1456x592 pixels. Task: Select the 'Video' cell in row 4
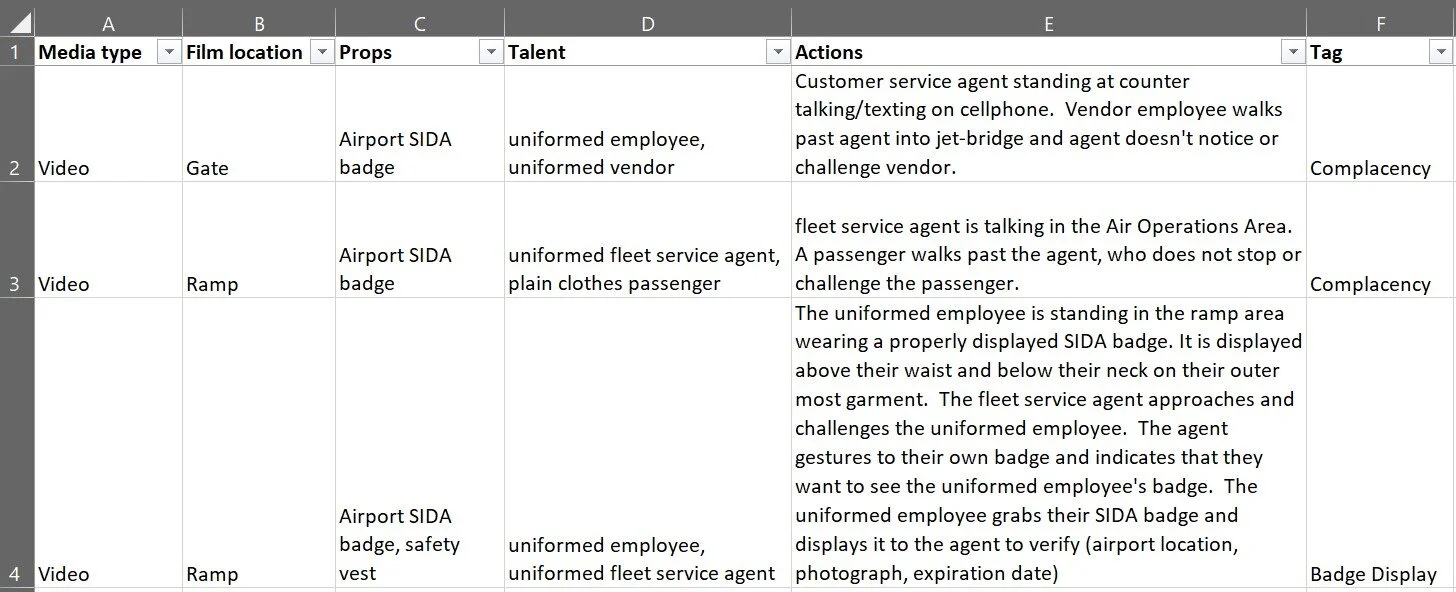coord(108,443)
